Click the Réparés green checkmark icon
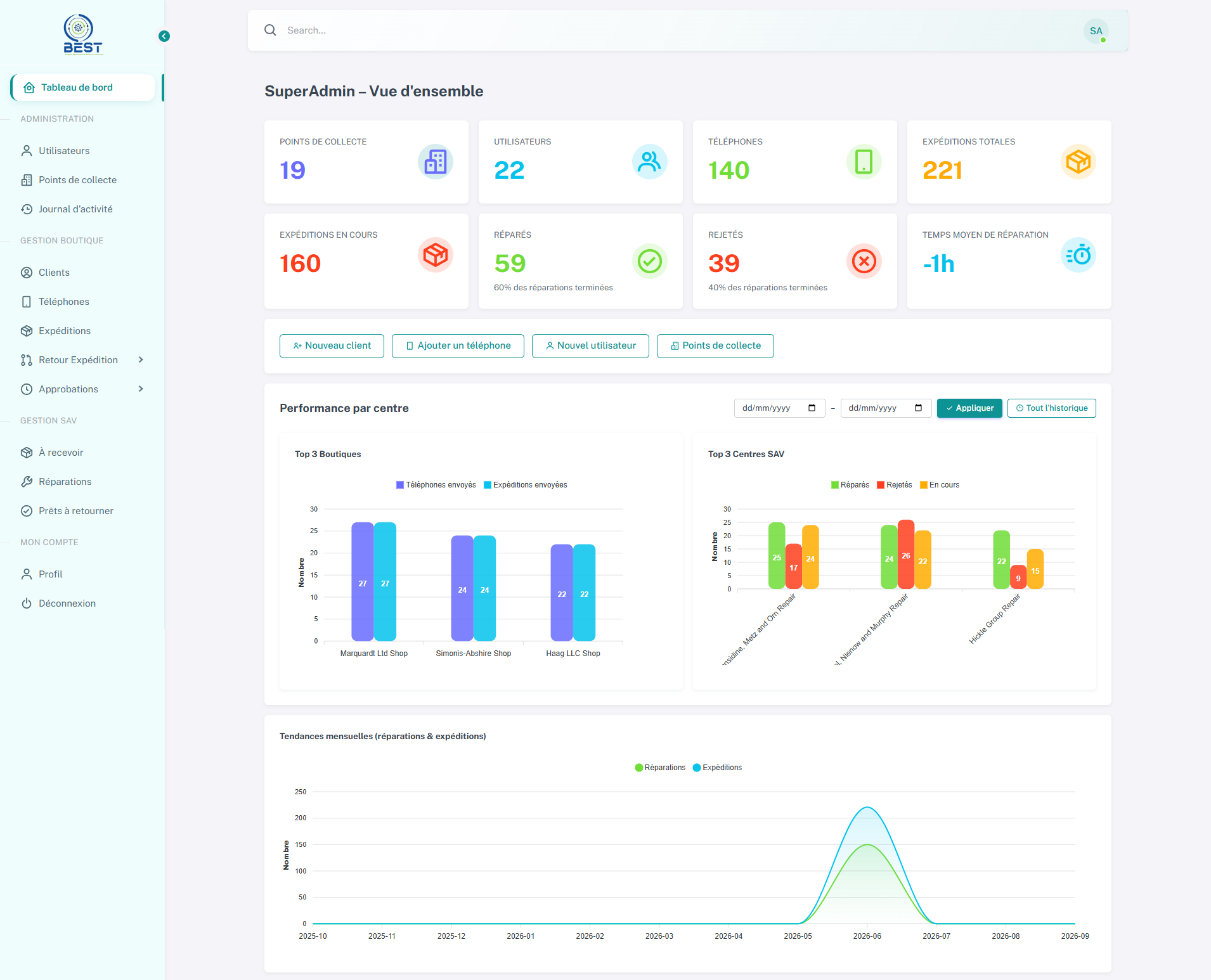This screenshot has width=1211, height=980. (x=650, y=261)
